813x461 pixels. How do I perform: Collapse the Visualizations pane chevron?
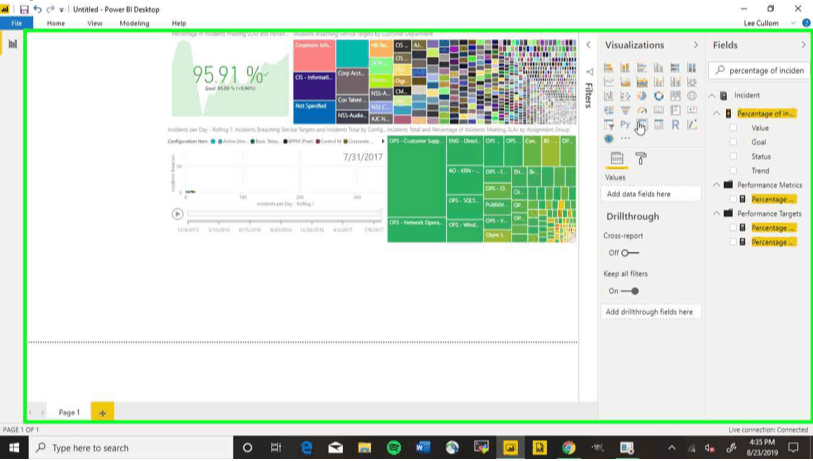click(695, 45)
